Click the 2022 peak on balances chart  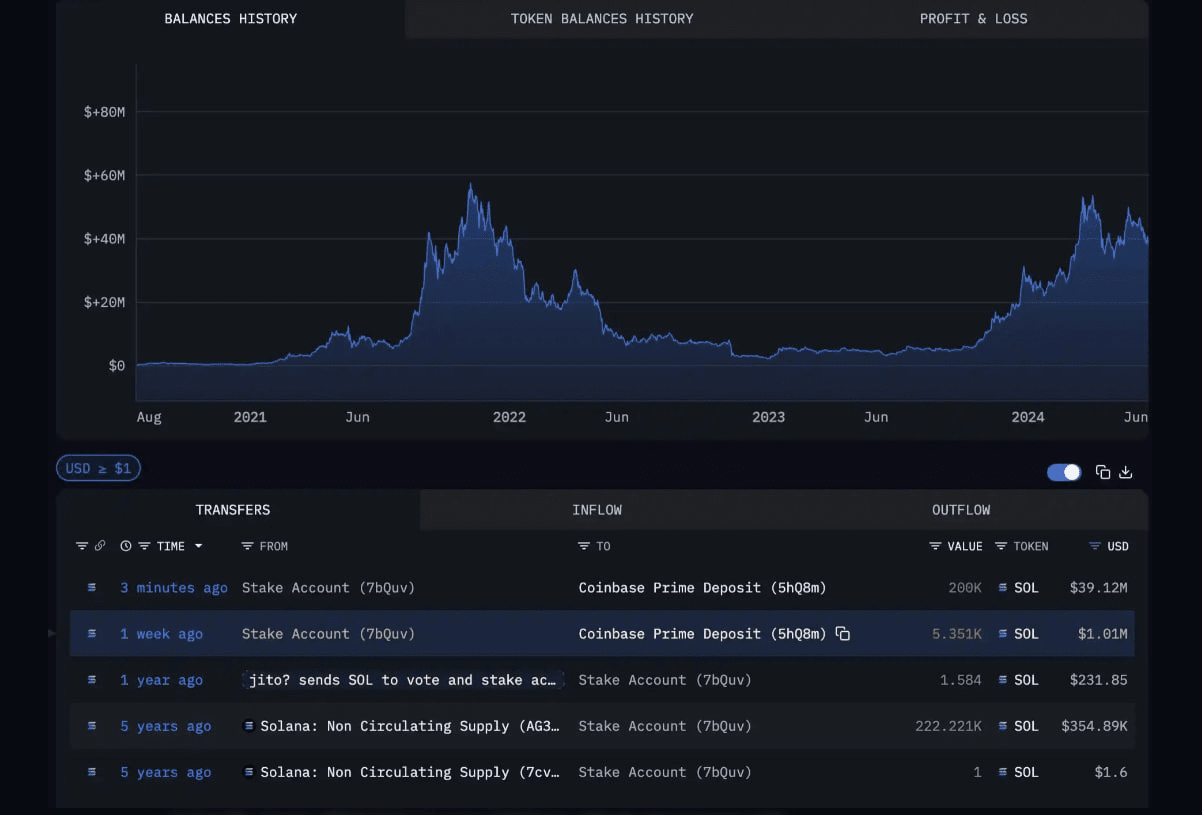coord(470,185)
